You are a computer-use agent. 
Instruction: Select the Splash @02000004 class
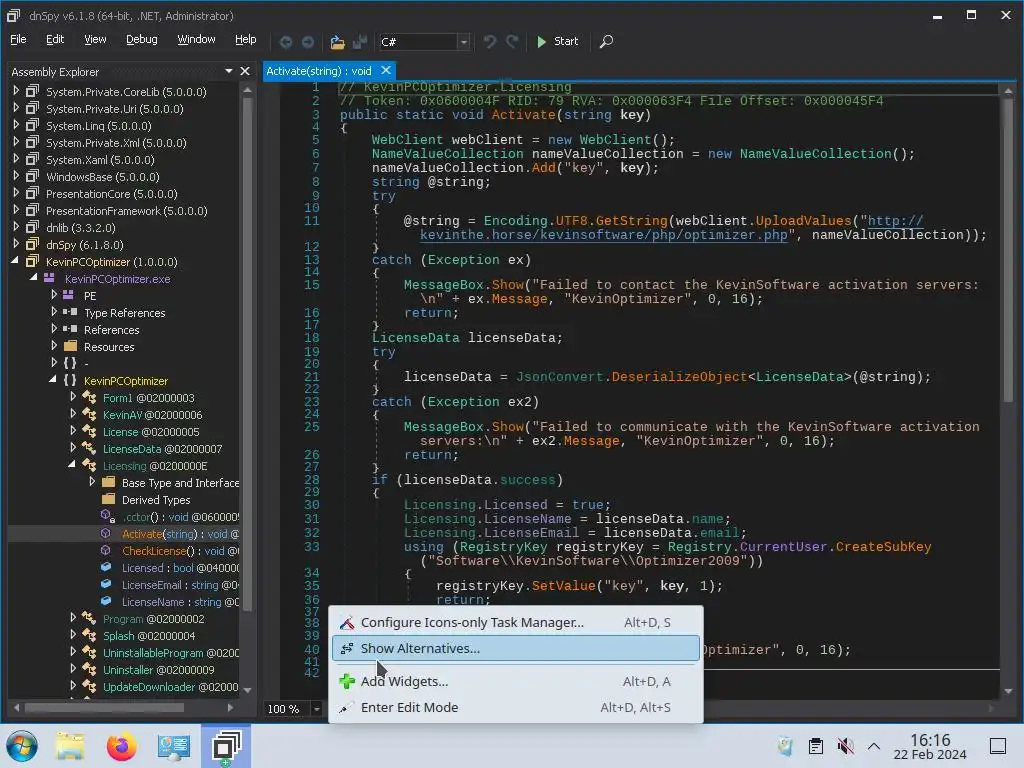[x=149, y=635]
